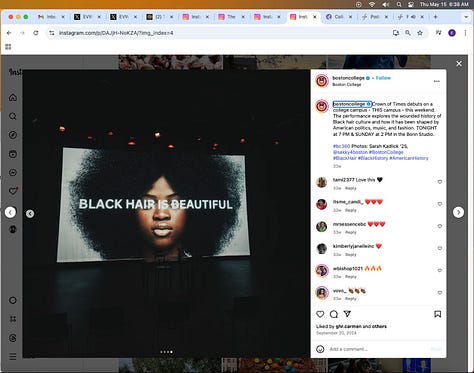Viewport: 474px width, 373px height.
Task: Open the volume control in the macOS menu bar
Action: tap(386, 4)
